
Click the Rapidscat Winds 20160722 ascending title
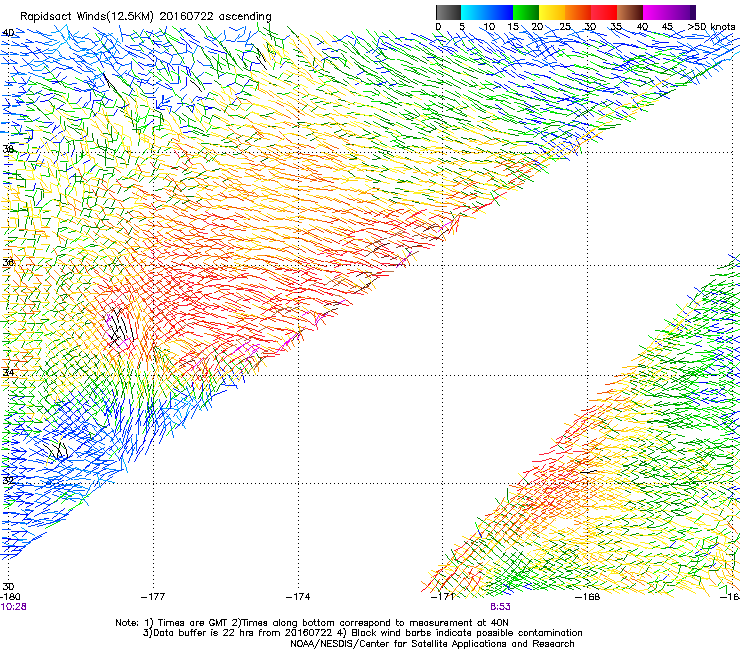click(x=146, y=16)
